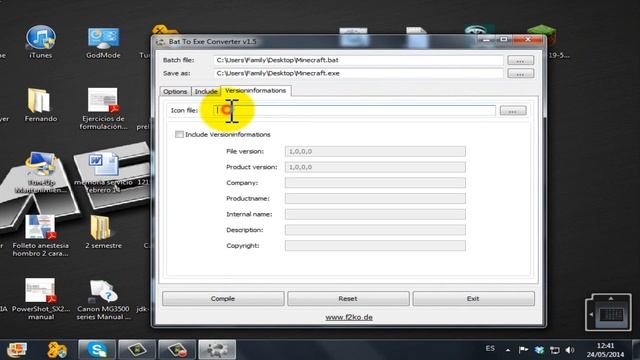This screenshot has width=640, height=360.
Task: Browse for an Icon file
Action: (513, 111)
